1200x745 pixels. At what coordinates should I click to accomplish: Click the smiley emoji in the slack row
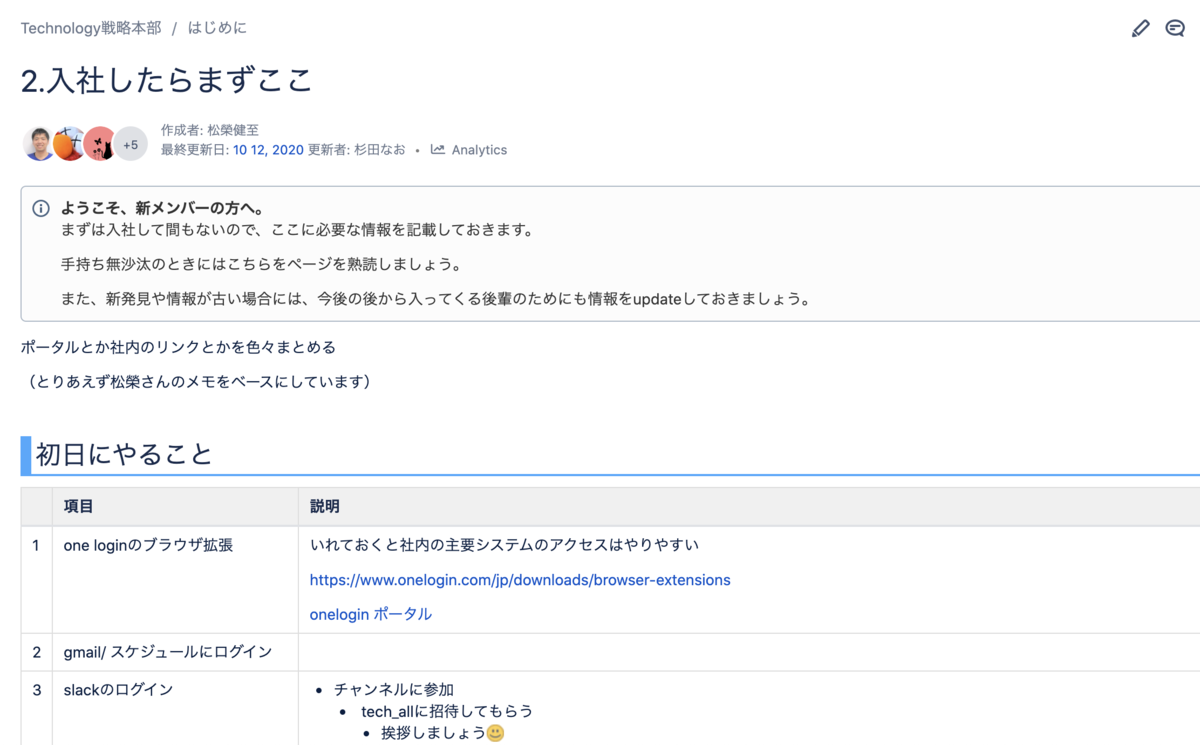[x=497, y=733]
